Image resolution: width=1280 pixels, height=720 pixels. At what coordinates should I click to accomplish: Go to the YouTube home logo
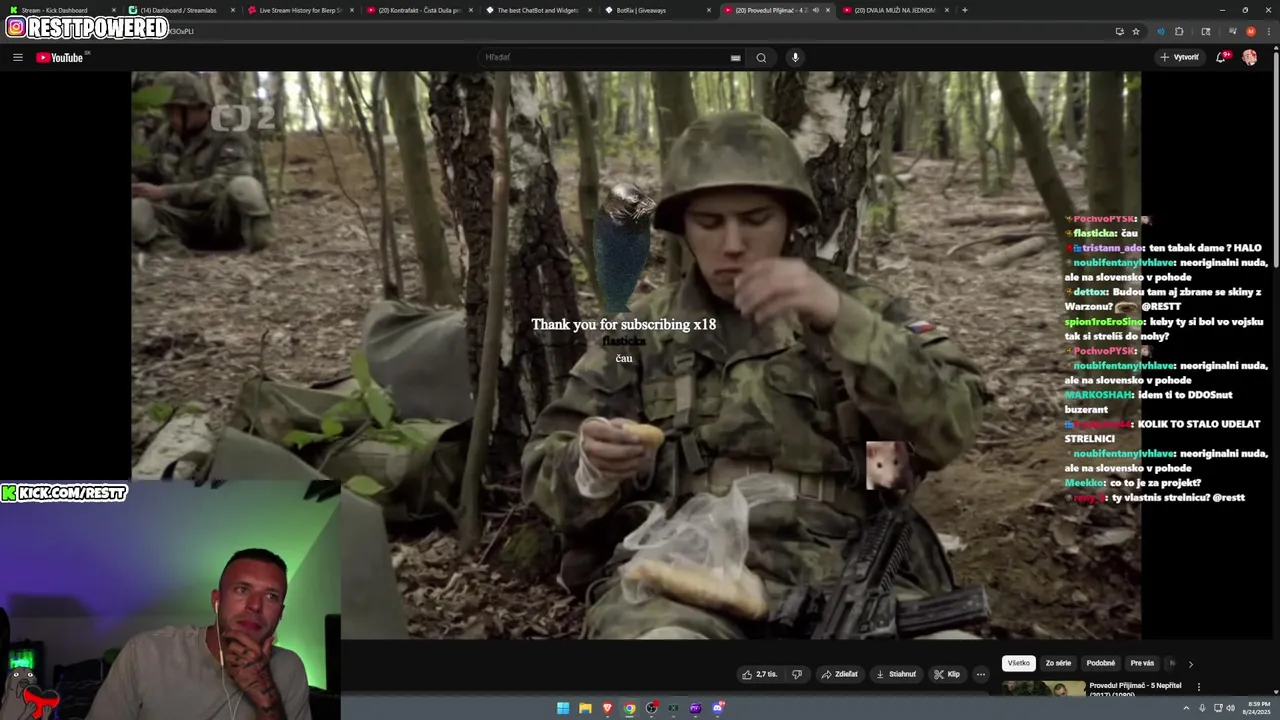(x=60, y=57)
